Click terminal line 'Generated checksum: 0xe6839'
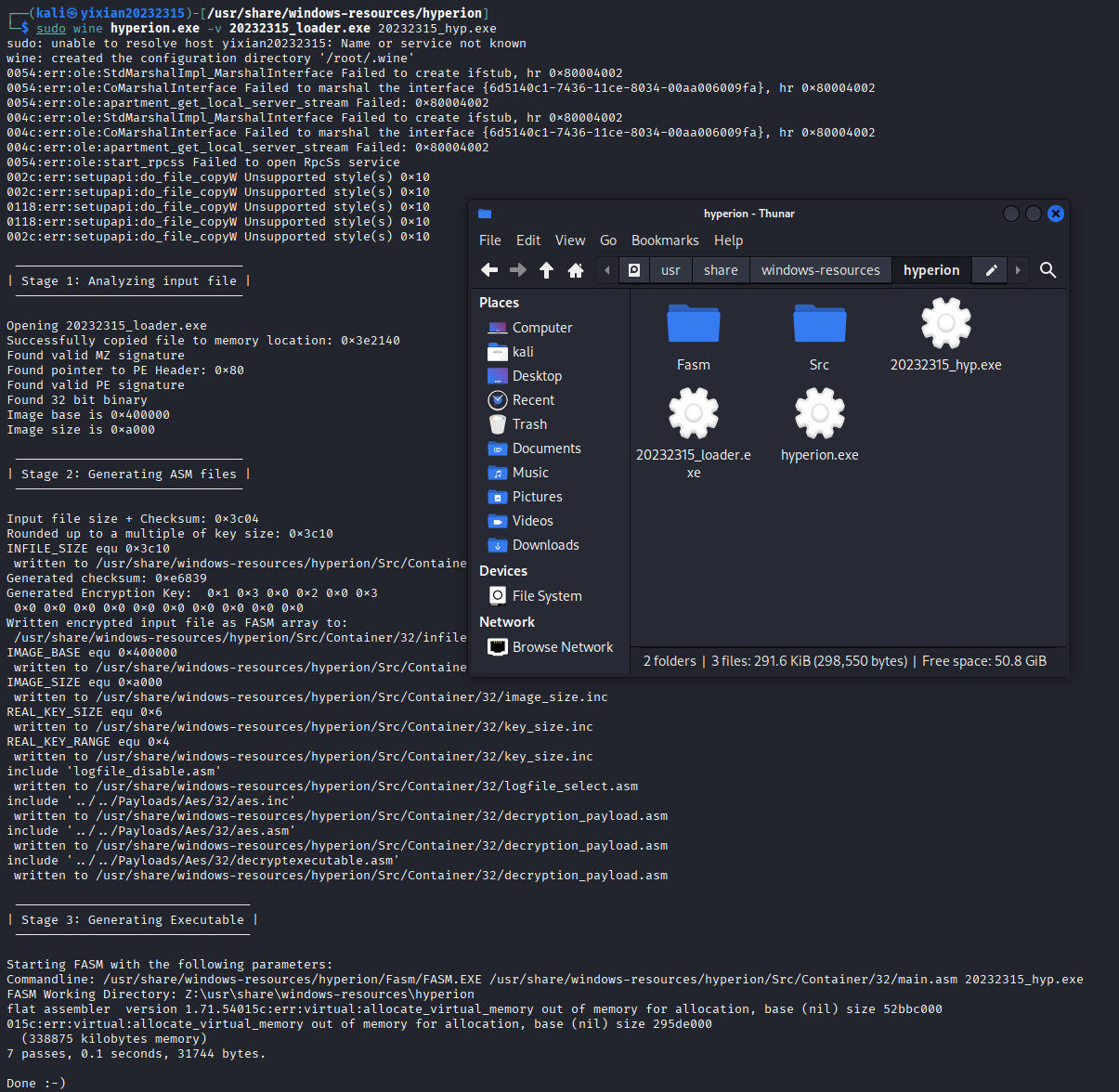1119x1092 pixels. point(107,578)
